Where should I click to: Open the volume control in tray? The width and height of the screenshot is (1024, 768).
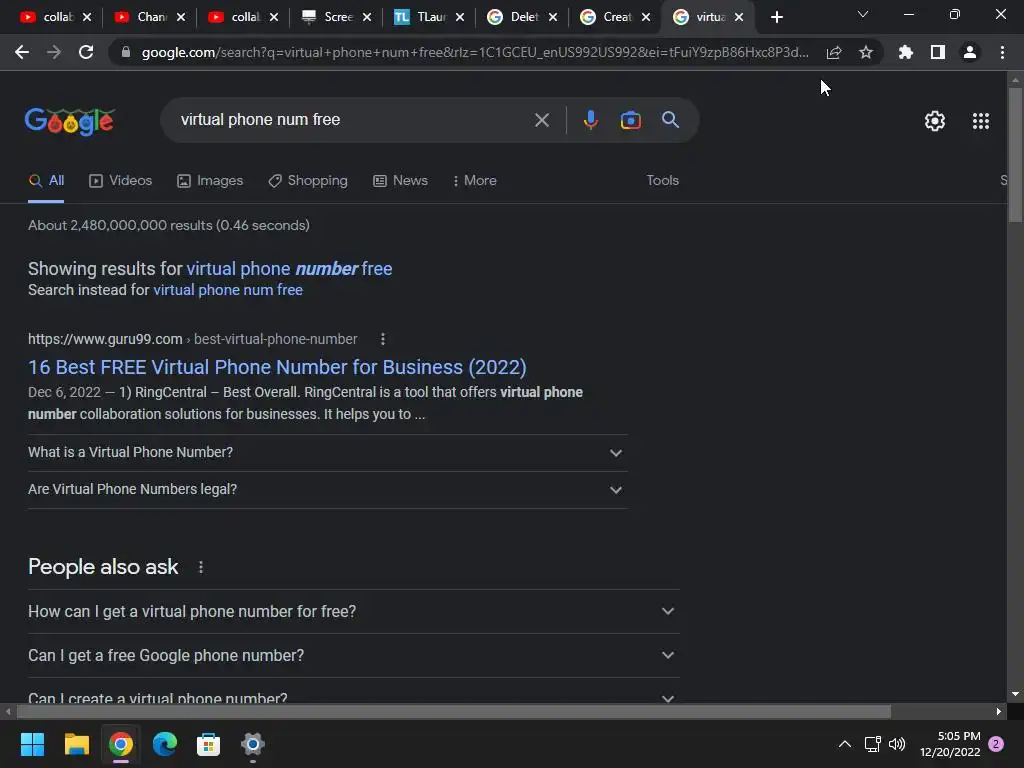(x=897, y=744)
